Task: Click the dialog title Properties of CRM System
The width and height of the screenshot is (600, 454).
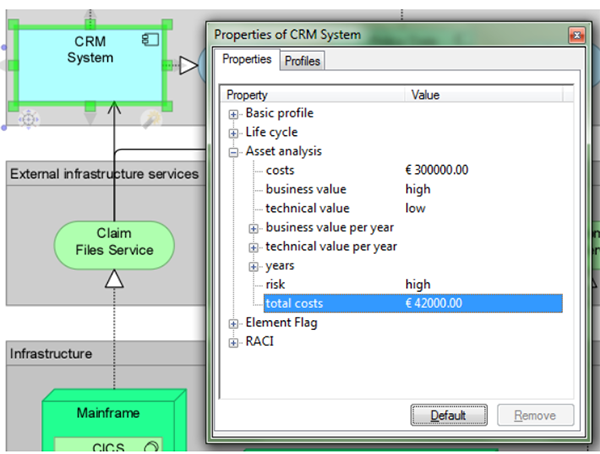Action: point(287,35)
